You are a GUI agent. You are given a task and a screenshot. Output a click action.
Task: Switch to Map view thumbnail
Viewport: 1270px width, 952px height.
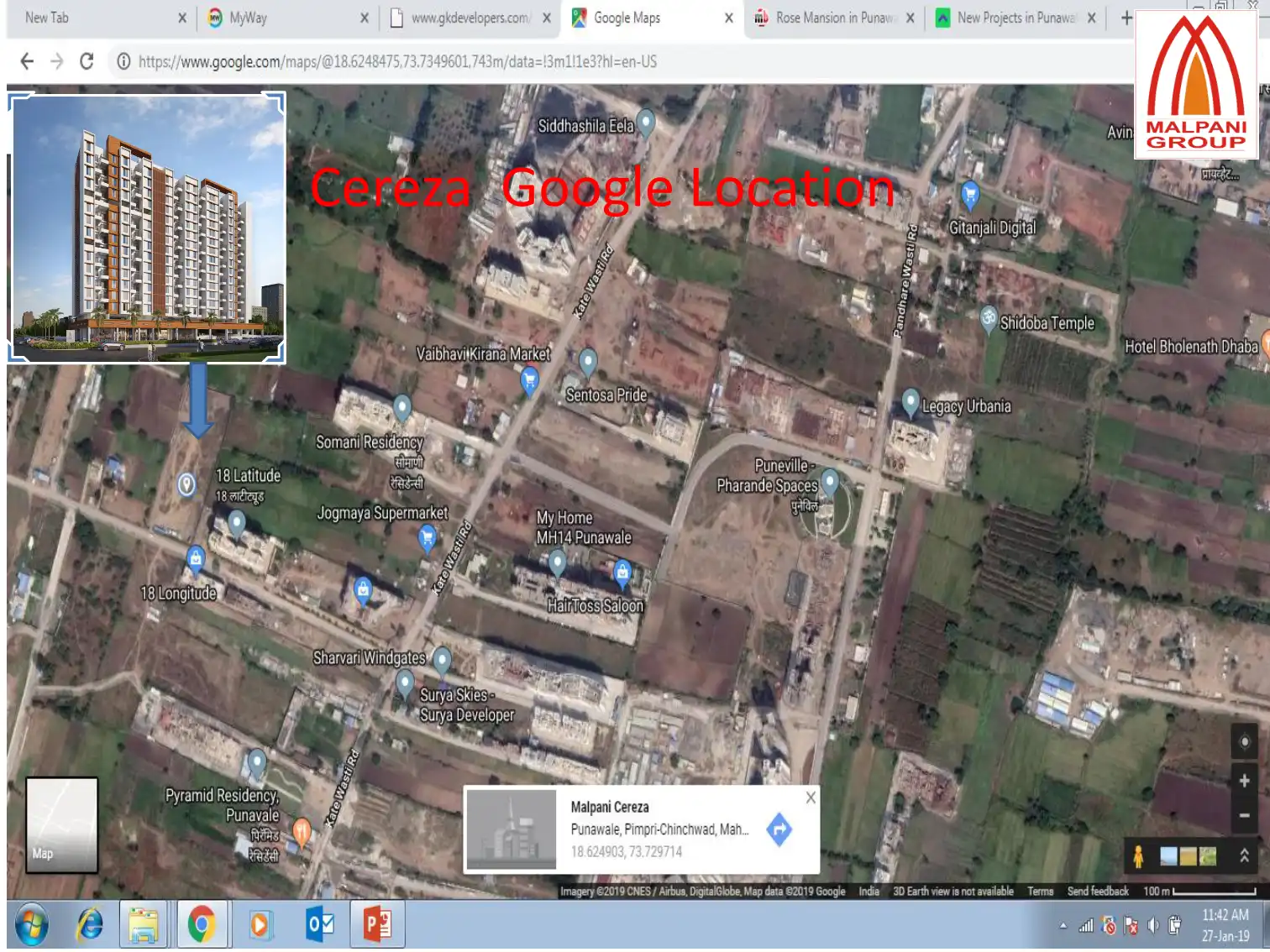pyautogui.click(x=61, y=824)
